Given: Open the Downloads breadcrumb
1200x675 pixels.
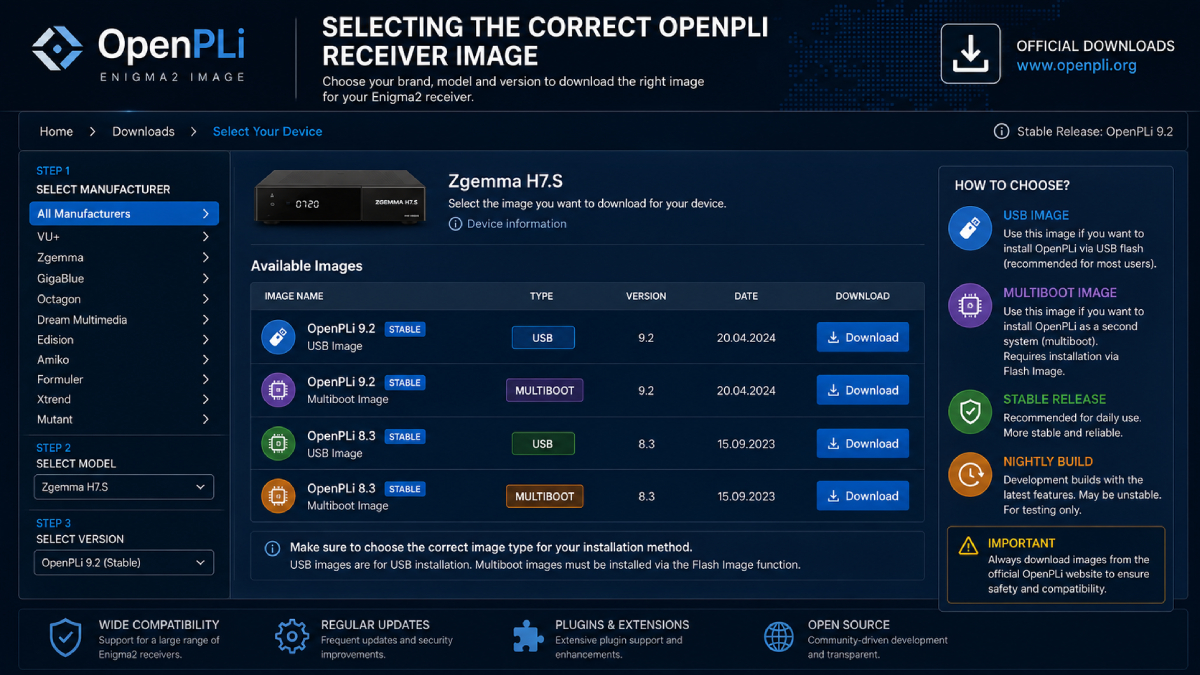Looking at the screenshot, I should tap(143, 131).
